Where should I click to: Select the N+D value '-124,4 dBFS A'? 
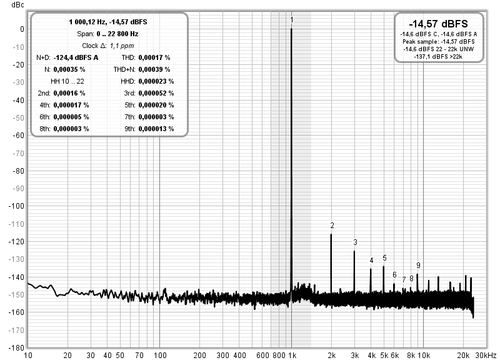pyautogui.click(x=76, y=58)
